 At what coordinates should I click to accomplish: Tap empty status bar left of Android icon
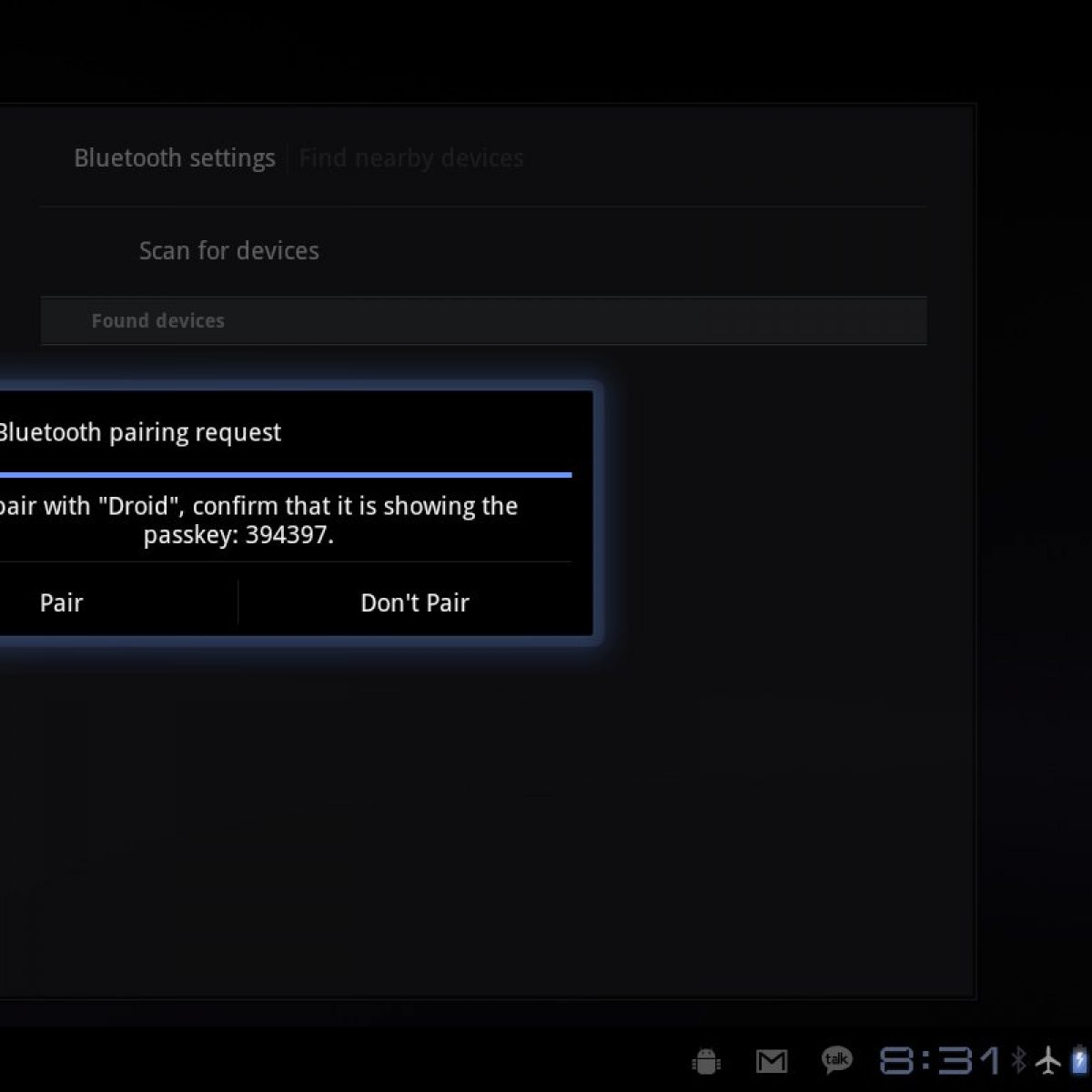click(x=364, y=1060)
